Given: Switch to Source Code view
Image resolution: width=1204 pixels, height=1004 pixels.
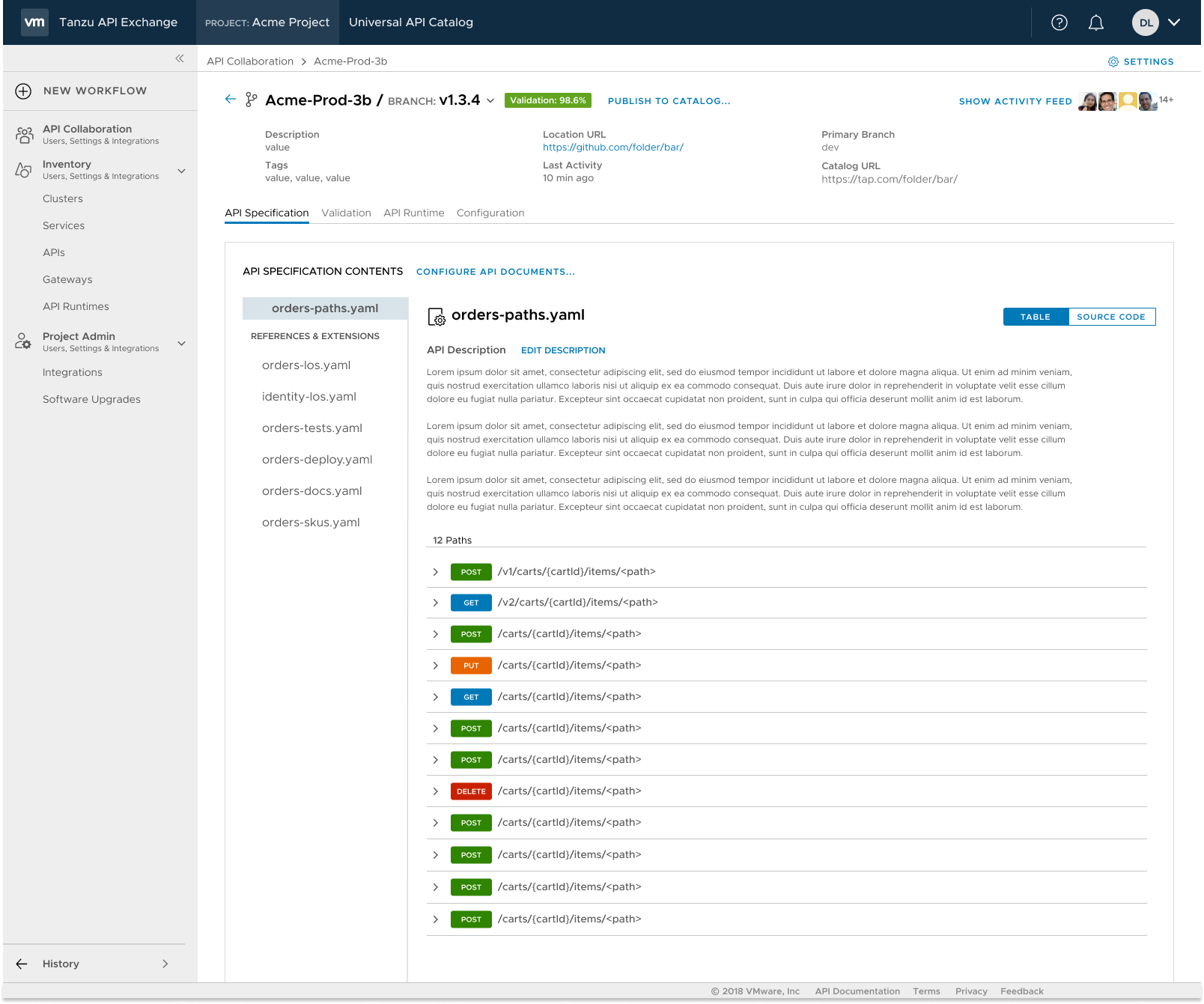Looking at the screenshot, I should click(1111, 317).
